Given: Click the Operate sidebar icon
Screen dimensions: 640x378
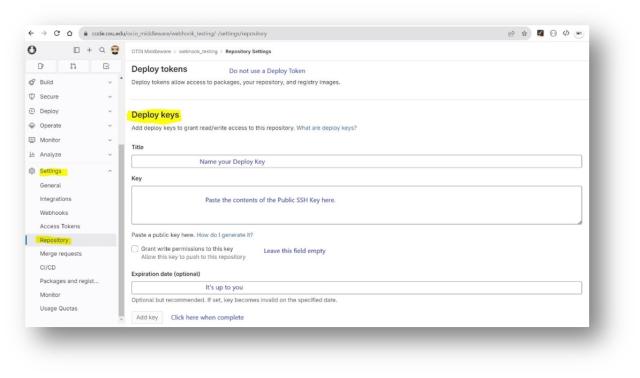Looking at the screenshot, I should [x=32, y=125].
